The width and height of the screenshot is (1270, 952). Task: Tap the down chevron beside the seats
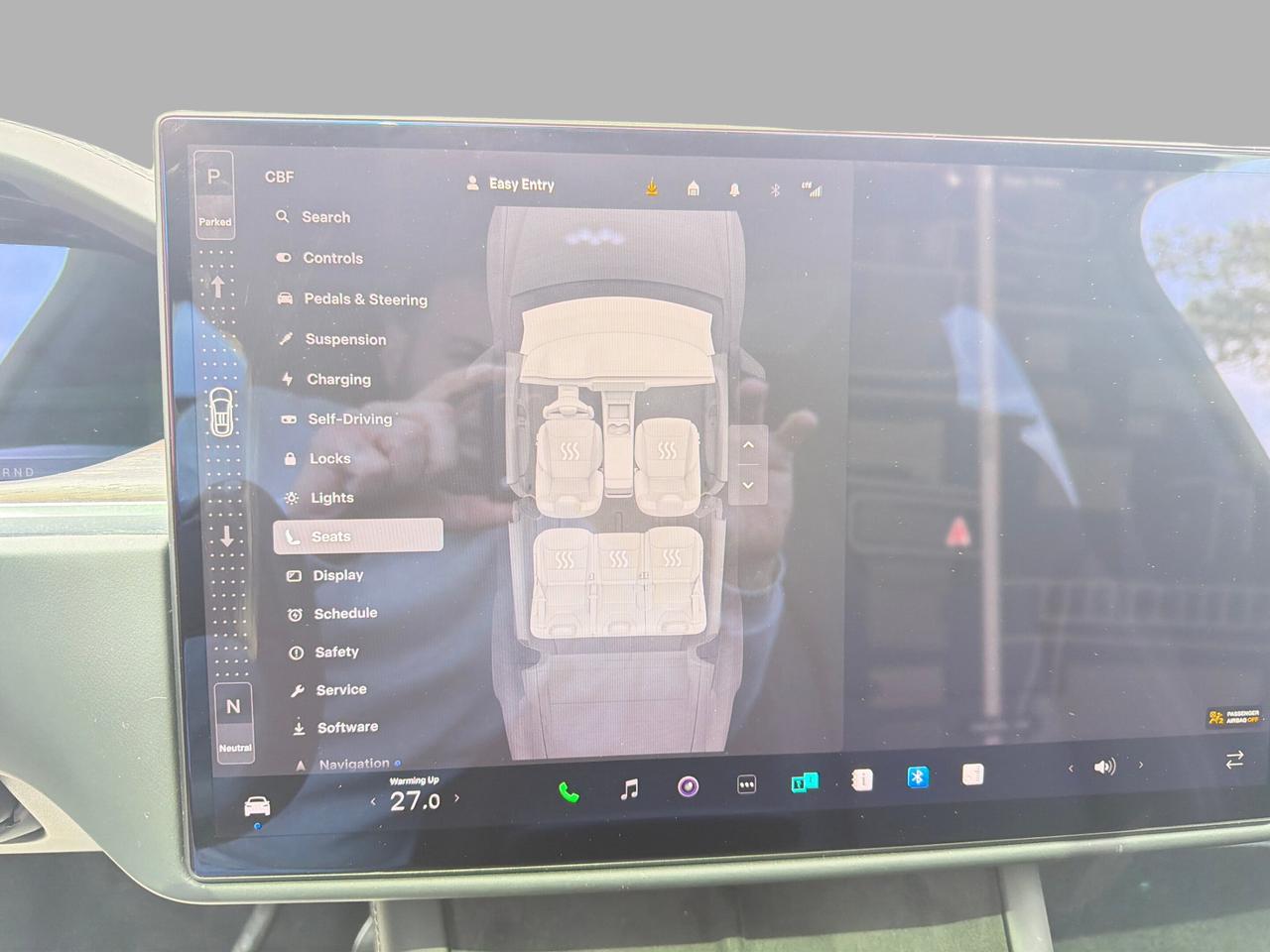pos(748,485)
